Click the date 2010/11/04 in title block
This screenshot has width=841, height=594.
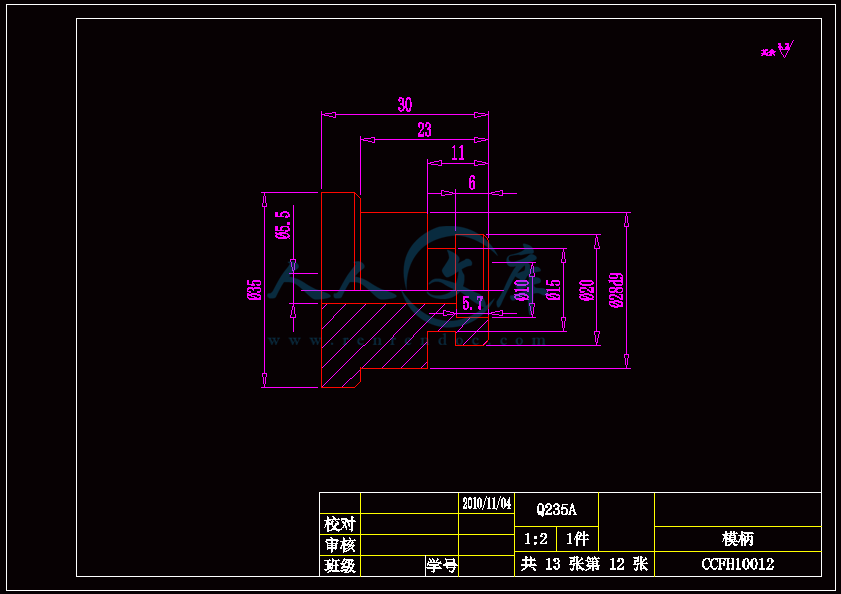(x=486, y=503)
